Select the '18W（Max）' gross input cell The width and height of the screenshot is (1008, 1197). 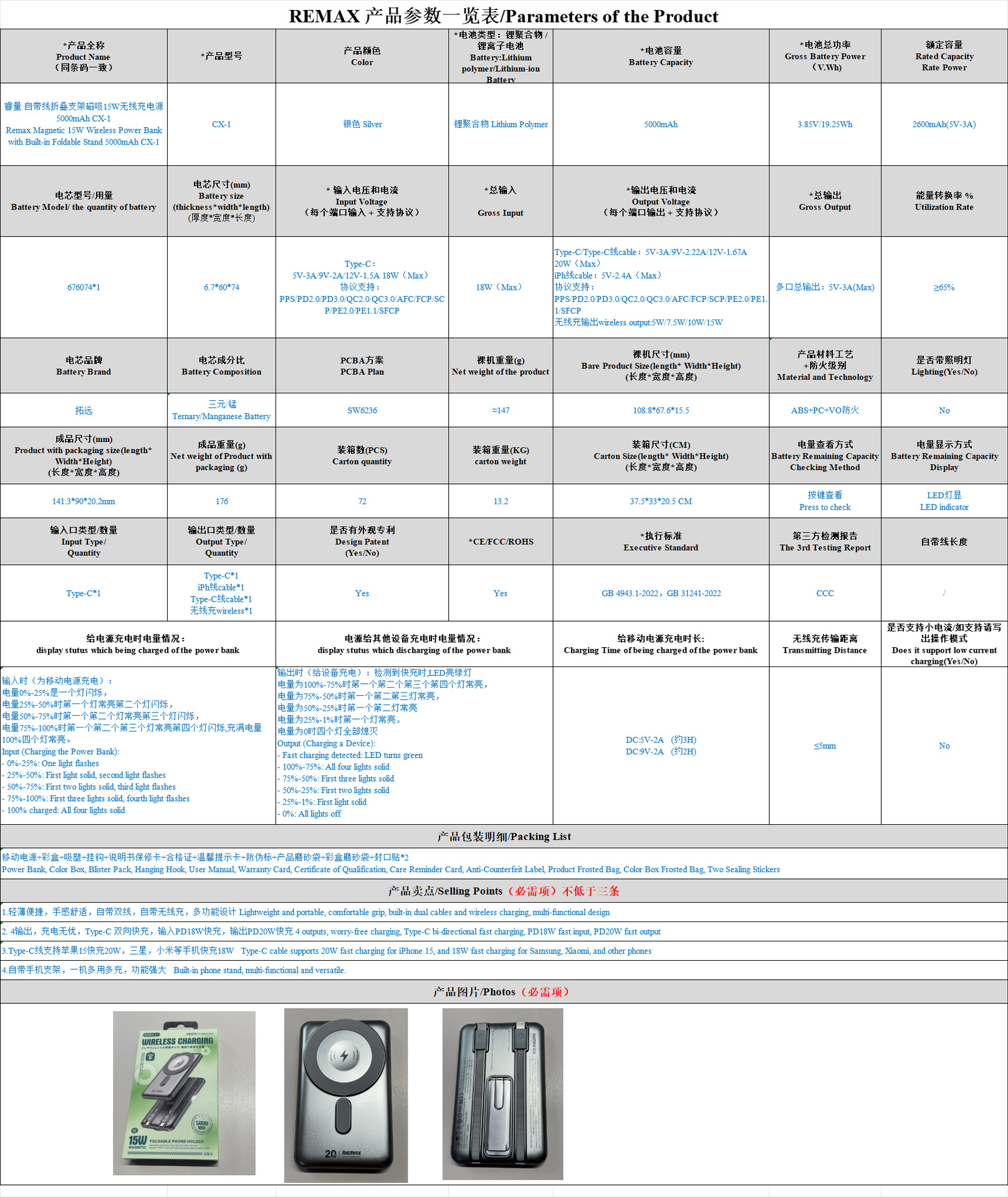point(501,287)
